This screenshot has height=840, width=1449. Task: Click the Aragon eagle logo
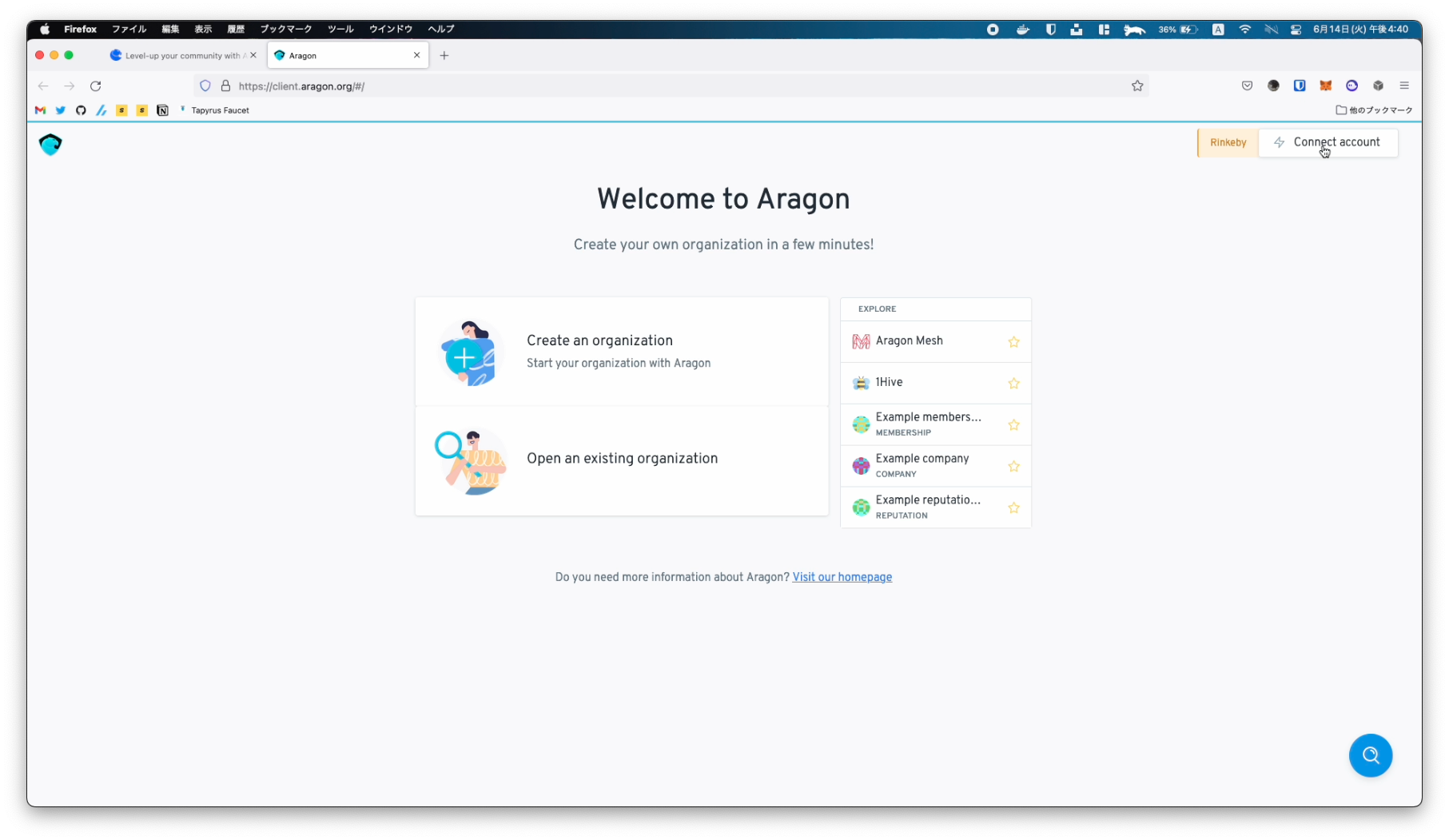coord(50,145)
